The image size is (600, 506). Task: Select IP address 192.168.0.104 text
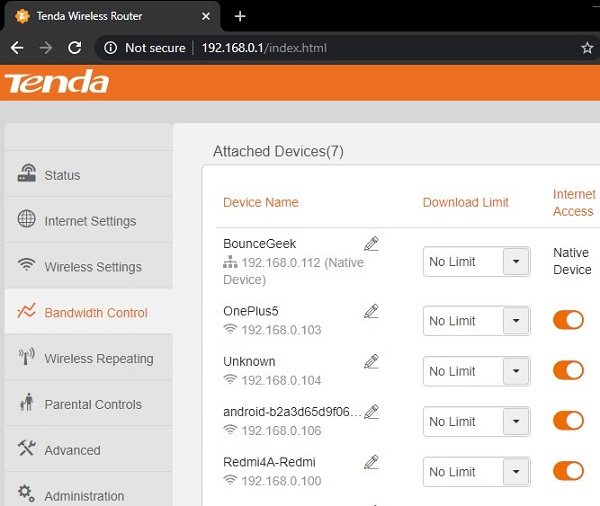tap(281, 380)
